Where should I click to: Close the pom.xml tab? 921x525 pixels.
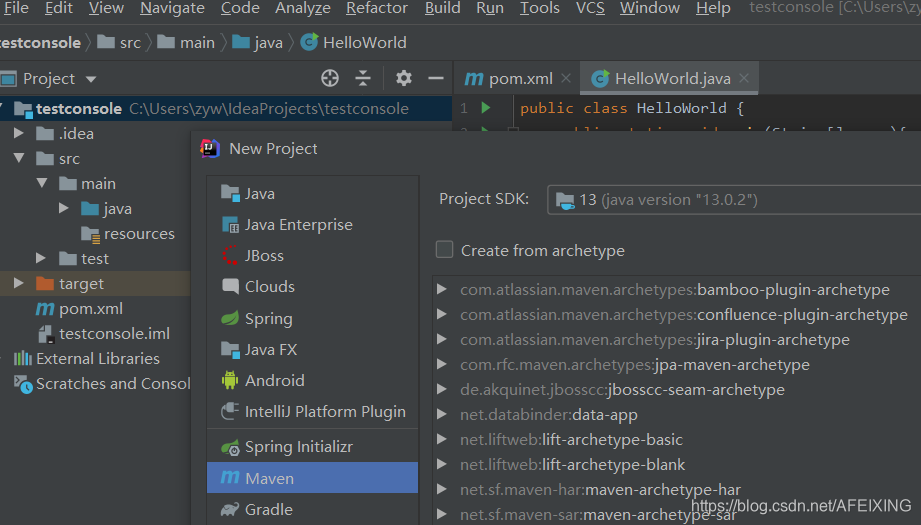point(566,78)
